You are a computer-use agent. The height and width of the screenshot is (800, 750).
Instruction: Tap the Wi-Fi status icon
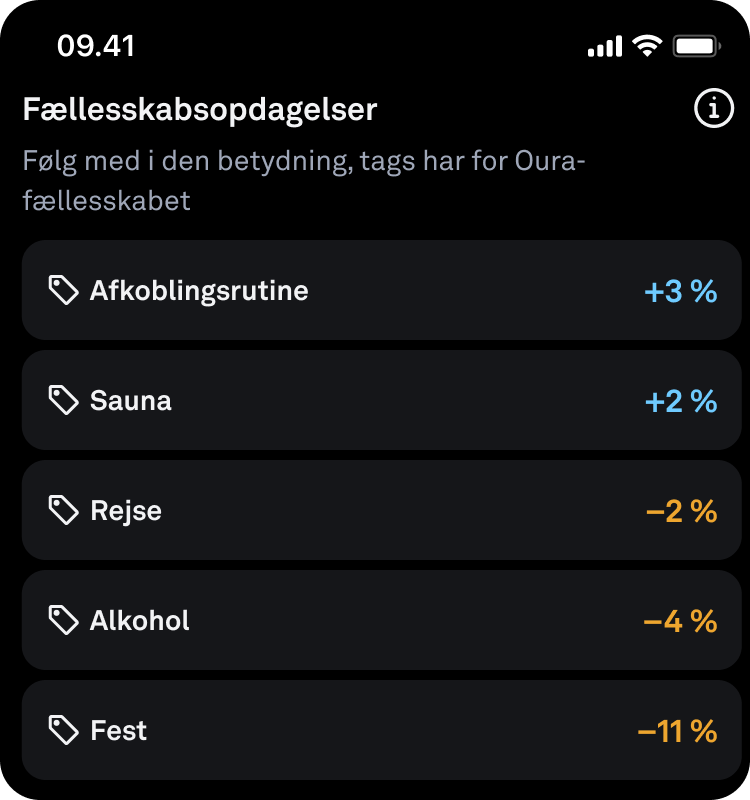click(647, 46)
